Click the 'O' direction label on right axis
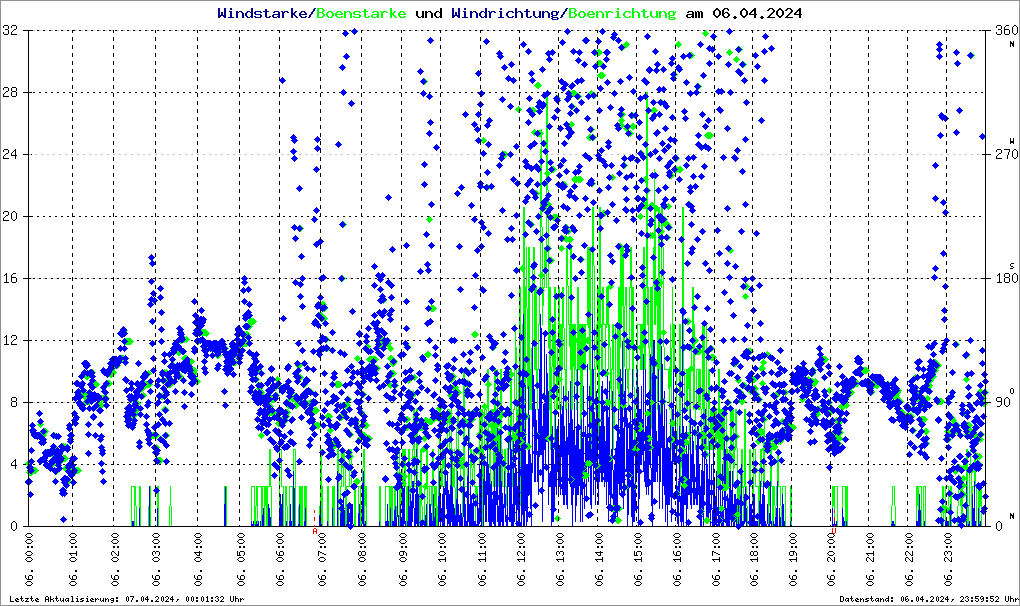This screenshot has height=606, width=1020. tap(1012, 391)
